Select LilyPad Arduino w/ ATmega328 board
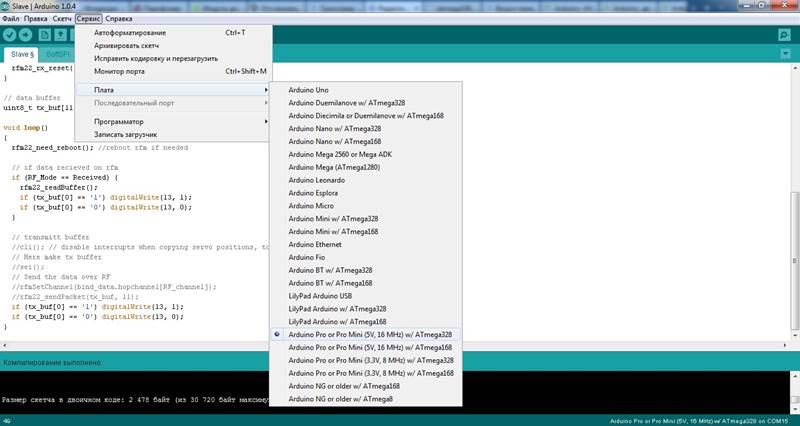The image size is (800, 426). click(366, 309)
